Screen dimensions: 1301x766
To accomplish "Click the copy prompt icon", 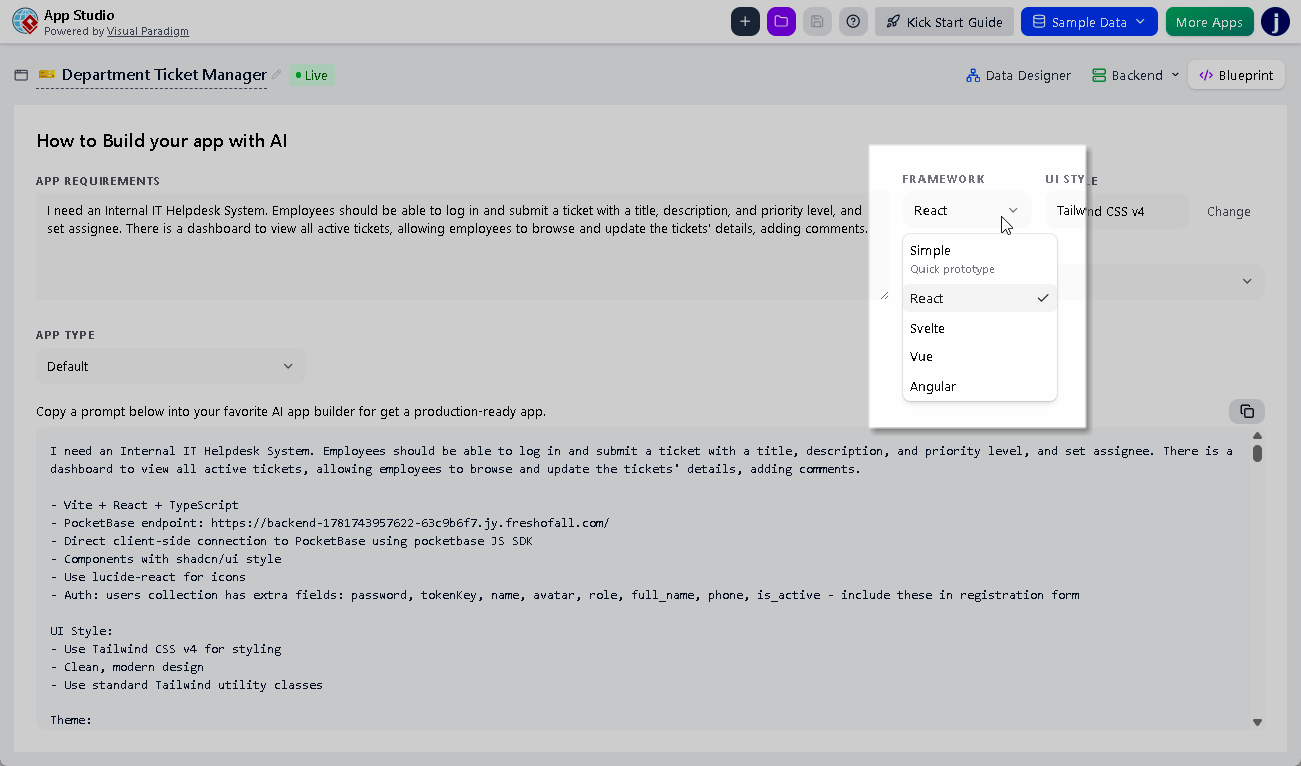I will coord(1247,411).
